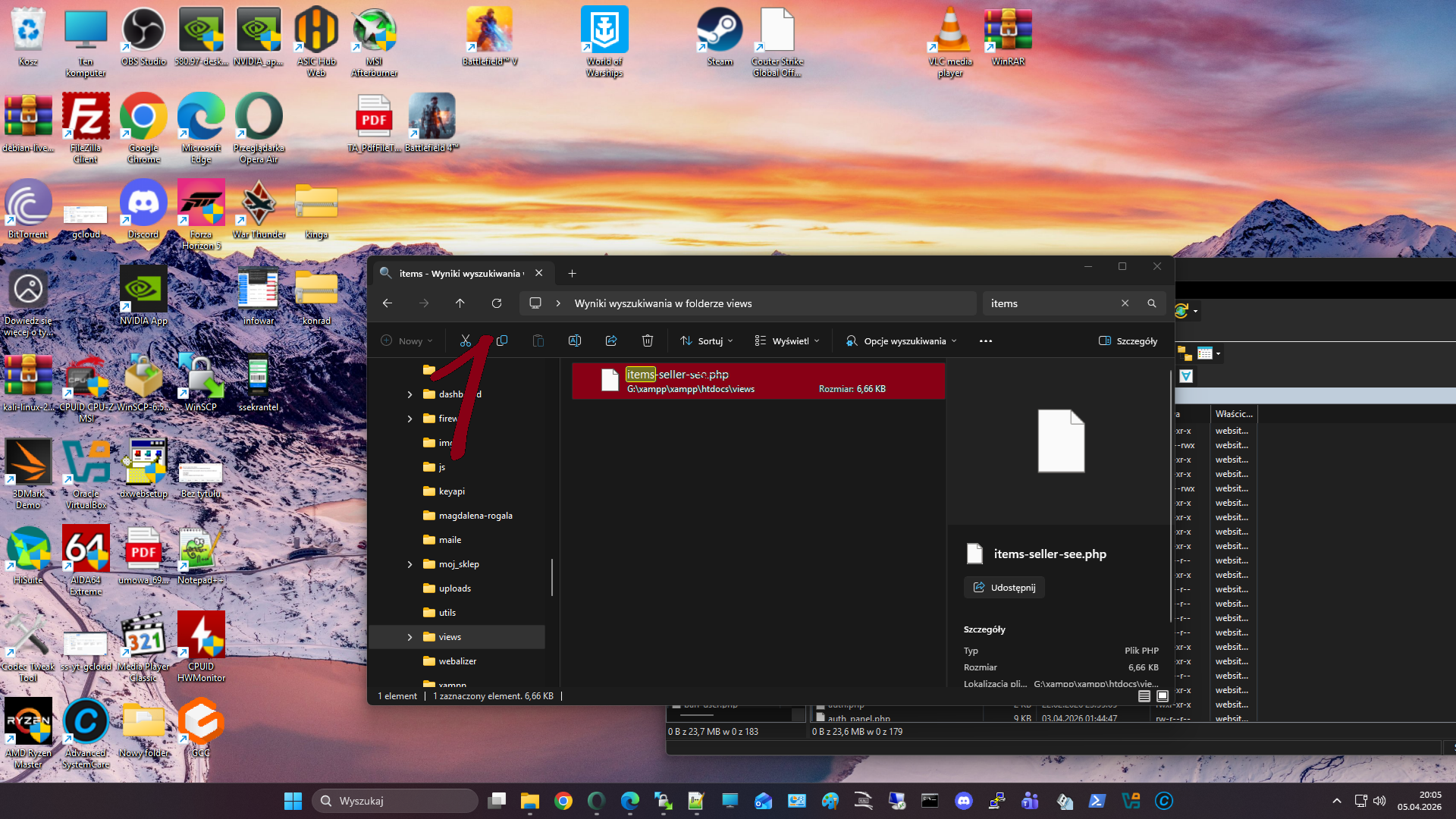Open Discord from the taskbar
1456x819 pixels.
[x=964, y=801]
